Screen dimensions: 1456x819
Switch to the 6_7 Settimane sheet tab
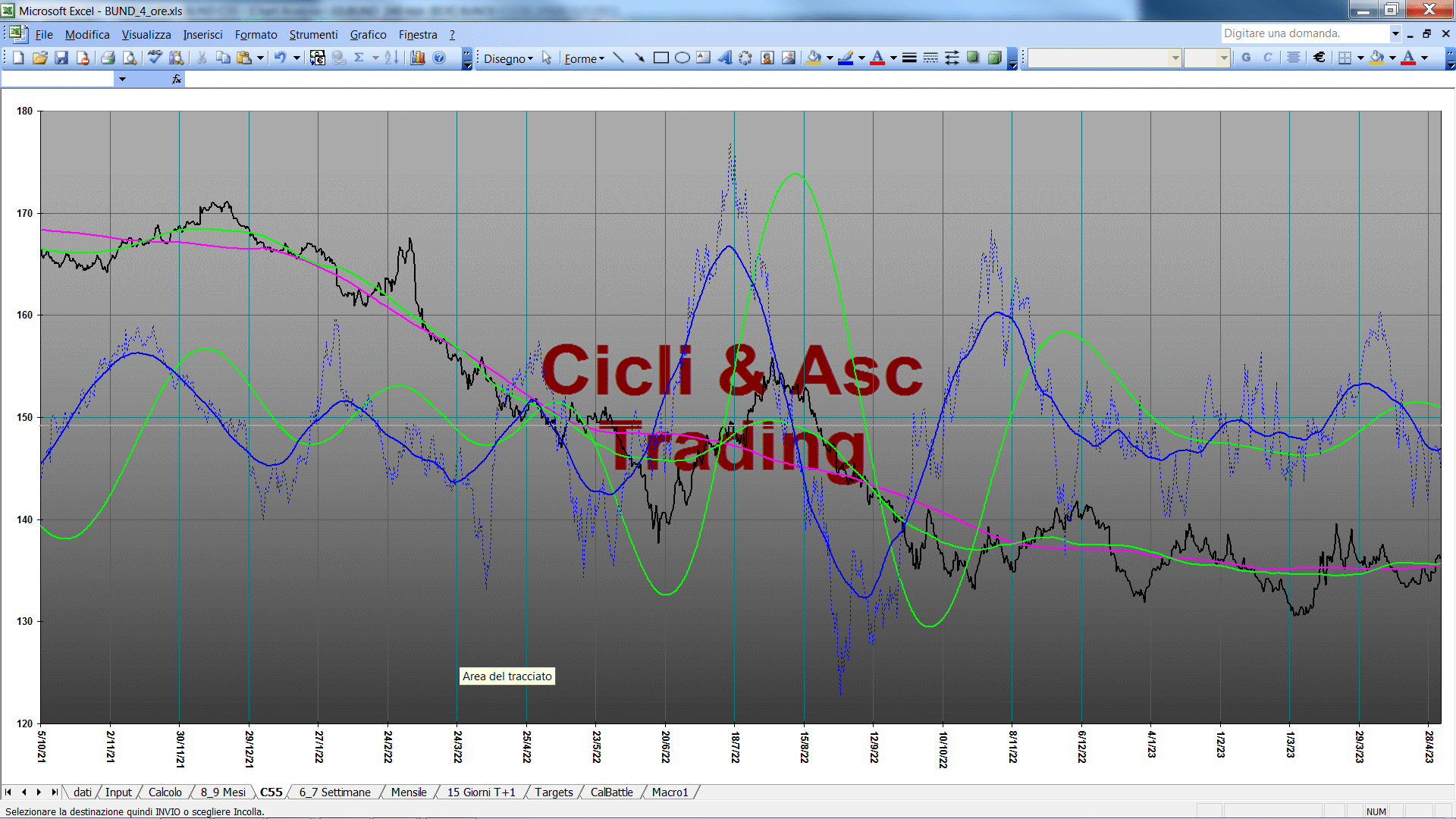pyautogui.click(x=334, y=792)
